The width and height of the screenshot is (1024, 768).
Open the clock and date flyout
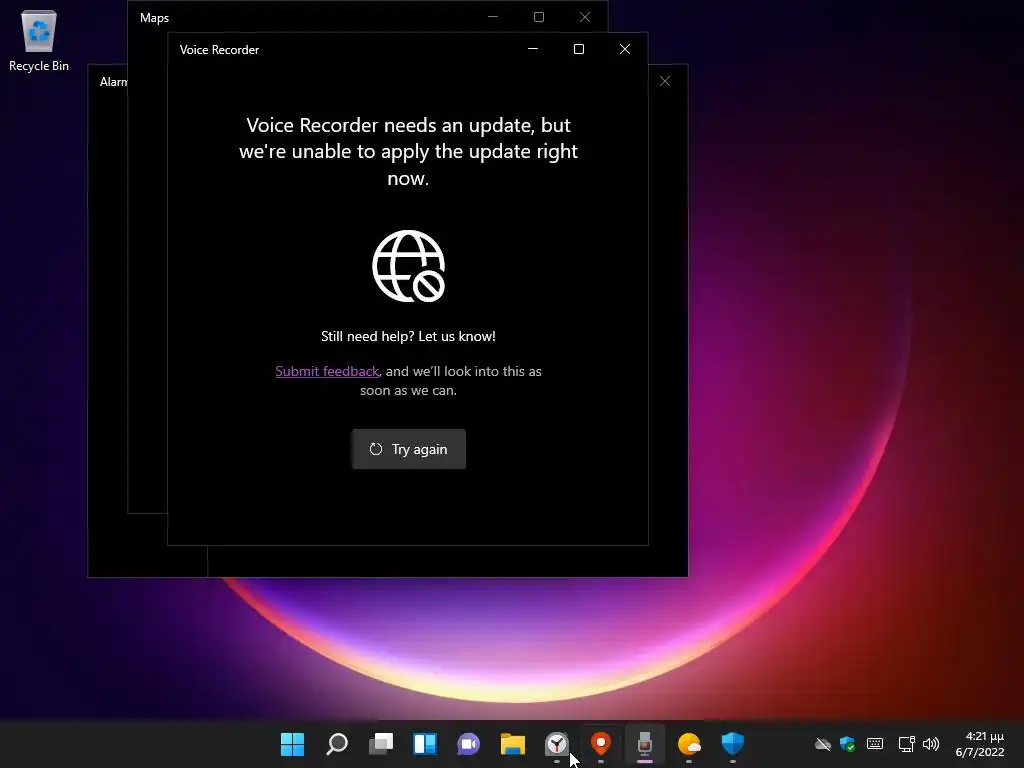tap(980, 744)
